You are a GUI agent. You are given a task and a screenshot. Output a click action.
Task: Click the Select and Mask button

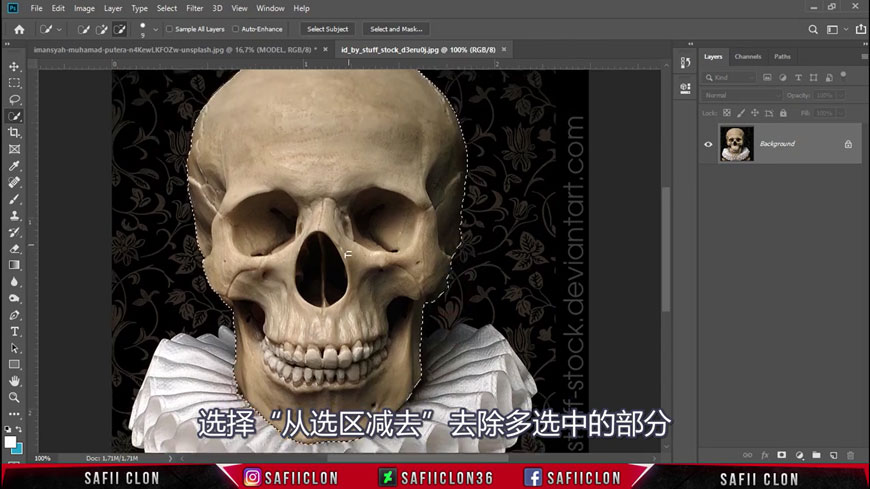[x=396, y=29]
